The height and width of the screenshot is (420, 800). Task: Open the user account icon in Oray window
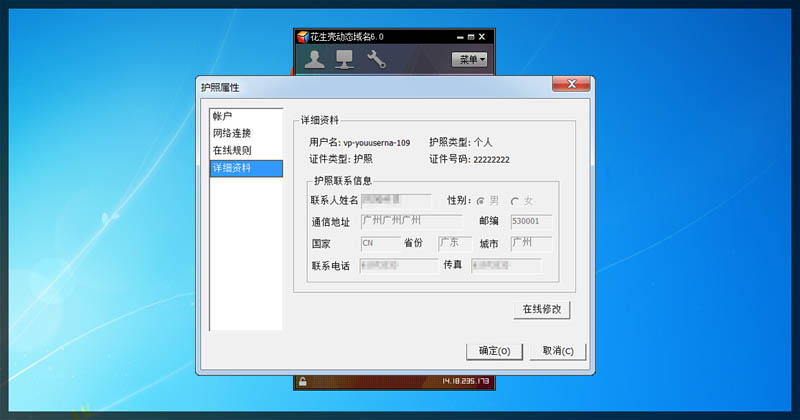point(314,59)
